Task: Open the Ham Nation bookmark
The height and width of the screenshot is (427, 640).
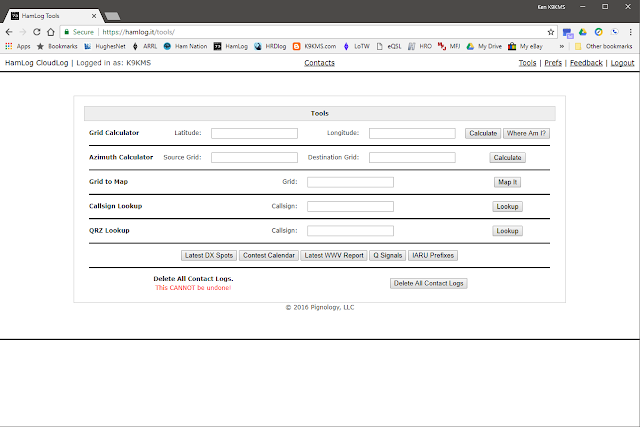Action: click(x=185, y=47)
